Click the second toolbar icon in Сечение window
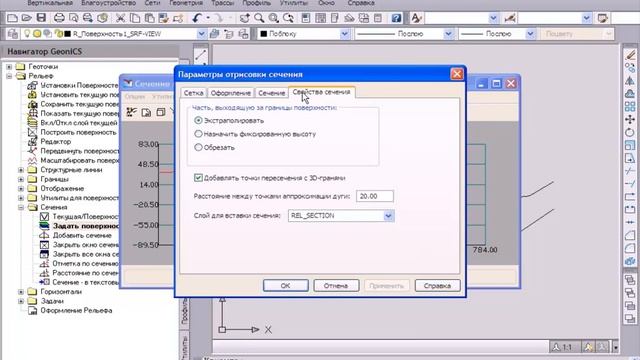 tap(146, 112)
